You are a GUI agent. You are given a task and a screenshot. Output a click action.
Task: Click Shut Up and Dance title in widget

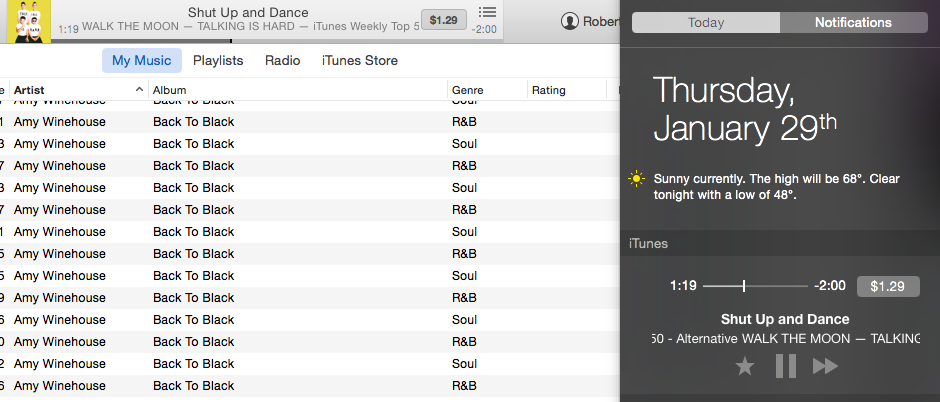[785, 319]
